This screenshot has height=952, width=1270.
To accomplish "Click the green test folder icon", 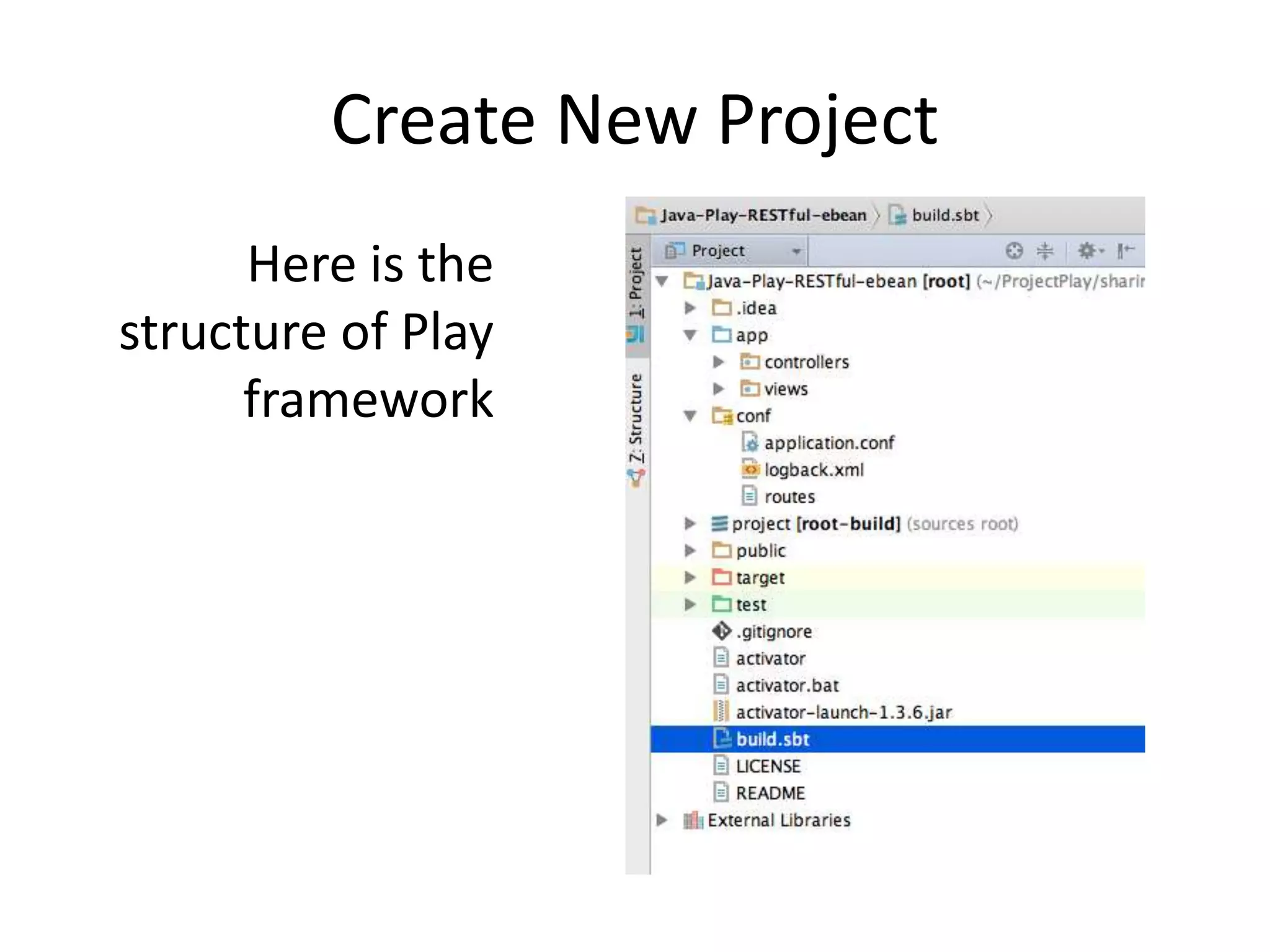I will pyautogui.click(x=722, y=604).
